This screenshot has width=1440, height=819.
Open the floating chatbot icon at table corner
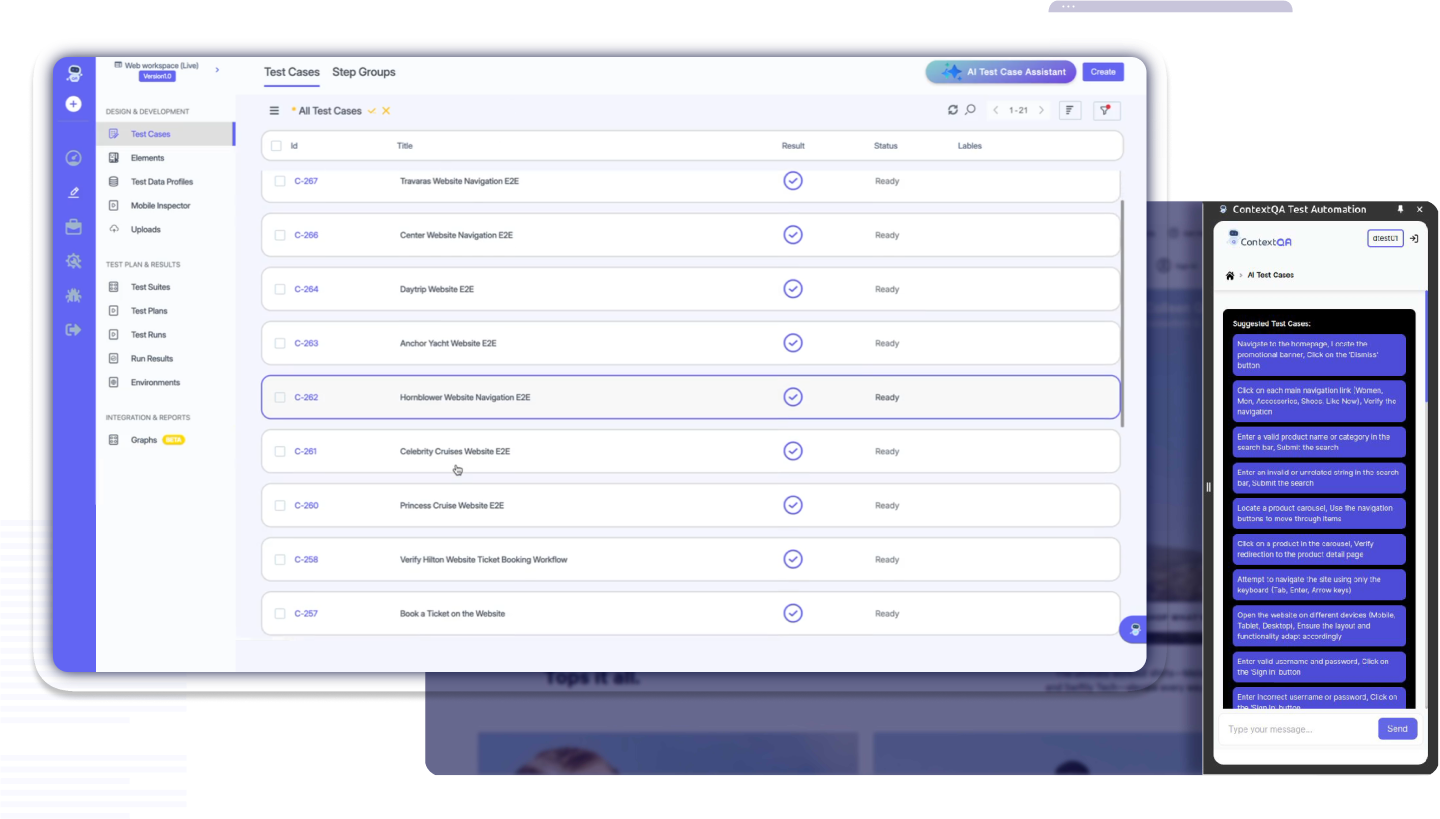1134,629
